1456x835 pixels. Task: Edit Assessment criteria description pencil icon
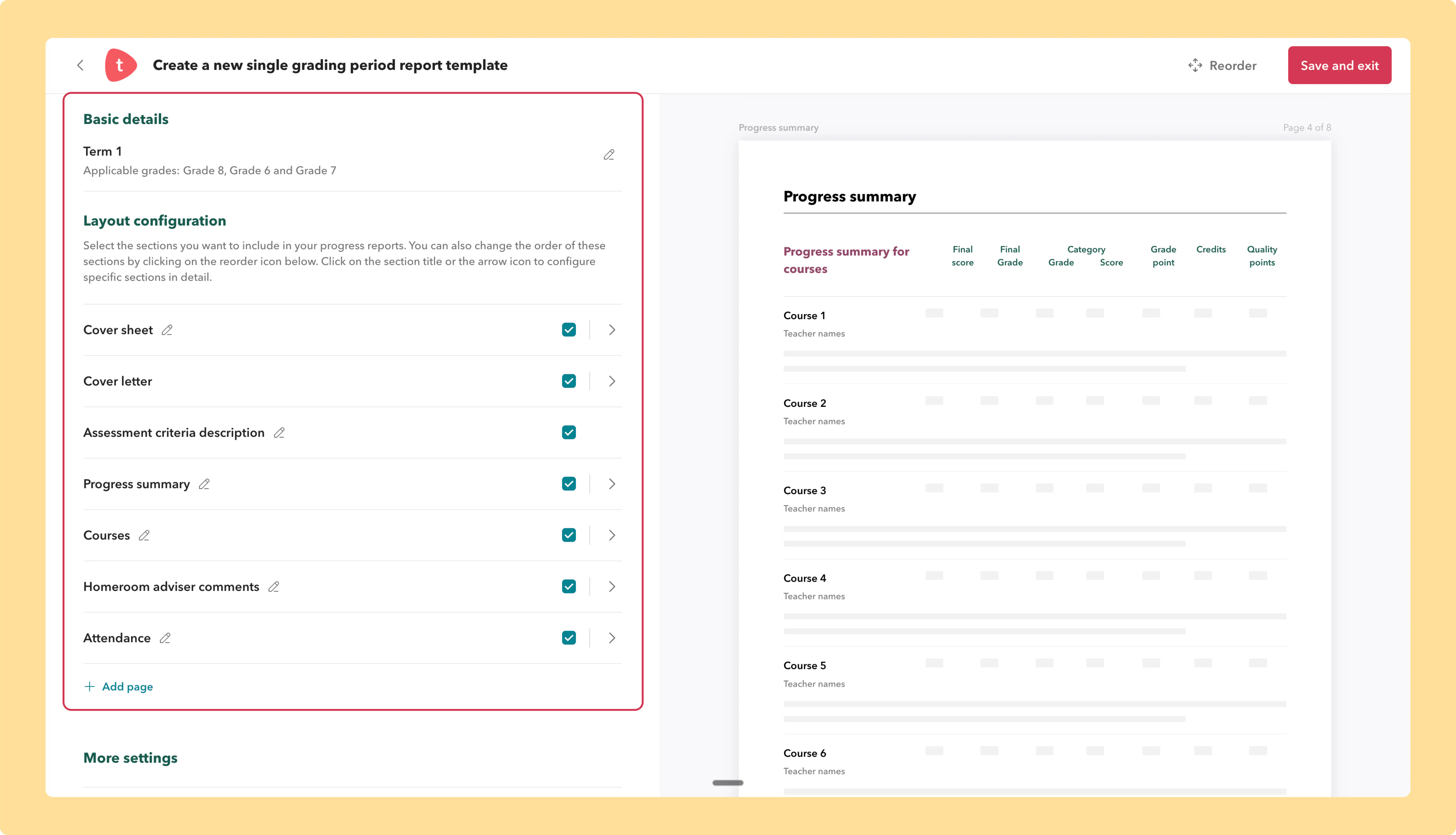[279, 432]
